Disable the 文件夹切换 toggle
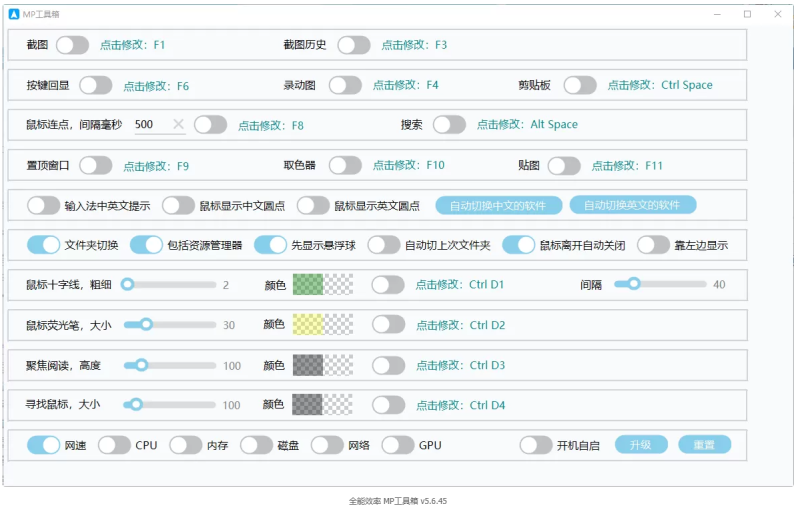800x506 pixels. [x=43, y=245]
